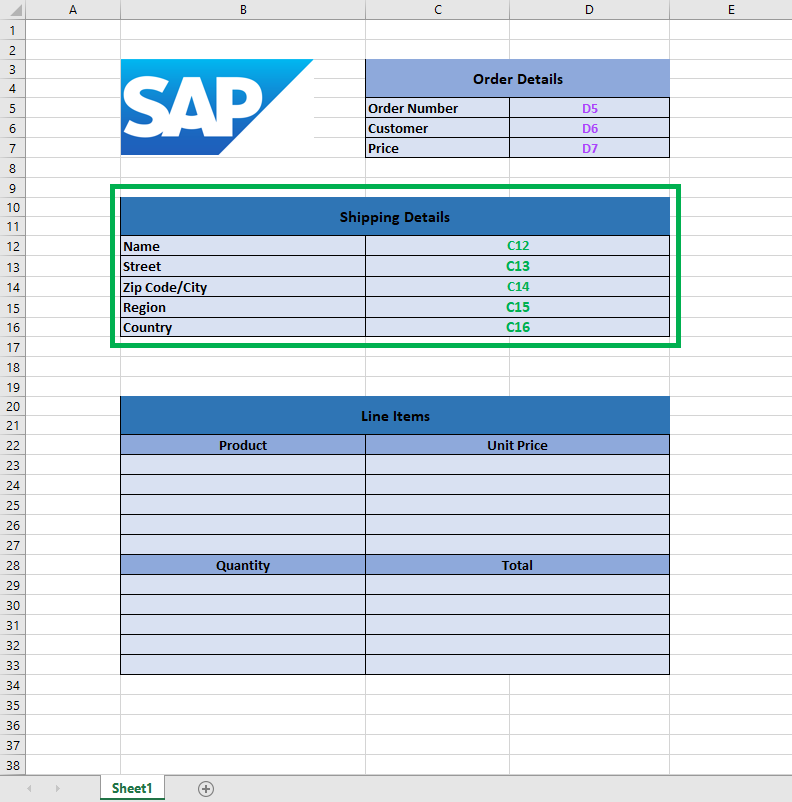Select the SAP logo image
This screenshot has height=802, width=792.
tap(217, 107)
